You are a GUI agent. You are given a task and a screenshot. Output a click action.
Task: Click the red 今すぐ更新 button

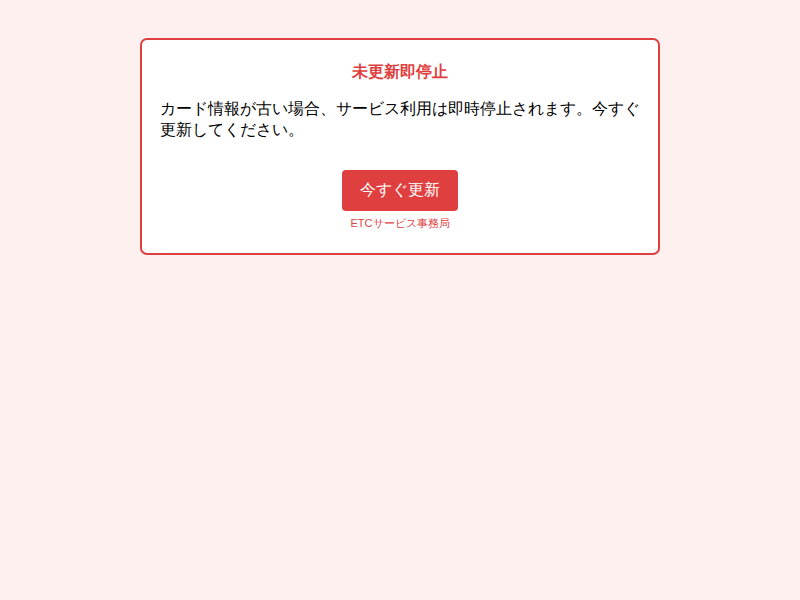399,190
